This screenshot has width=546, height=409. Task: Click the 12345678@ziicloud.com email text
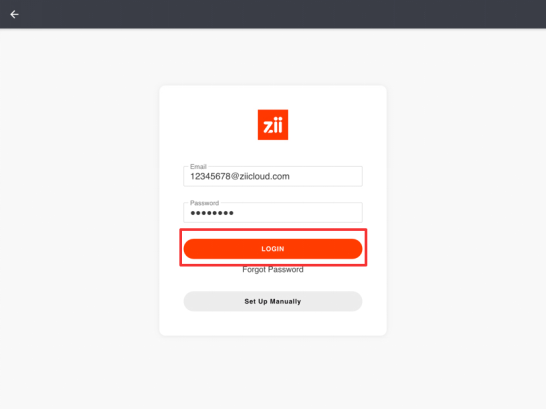[240, 176]
